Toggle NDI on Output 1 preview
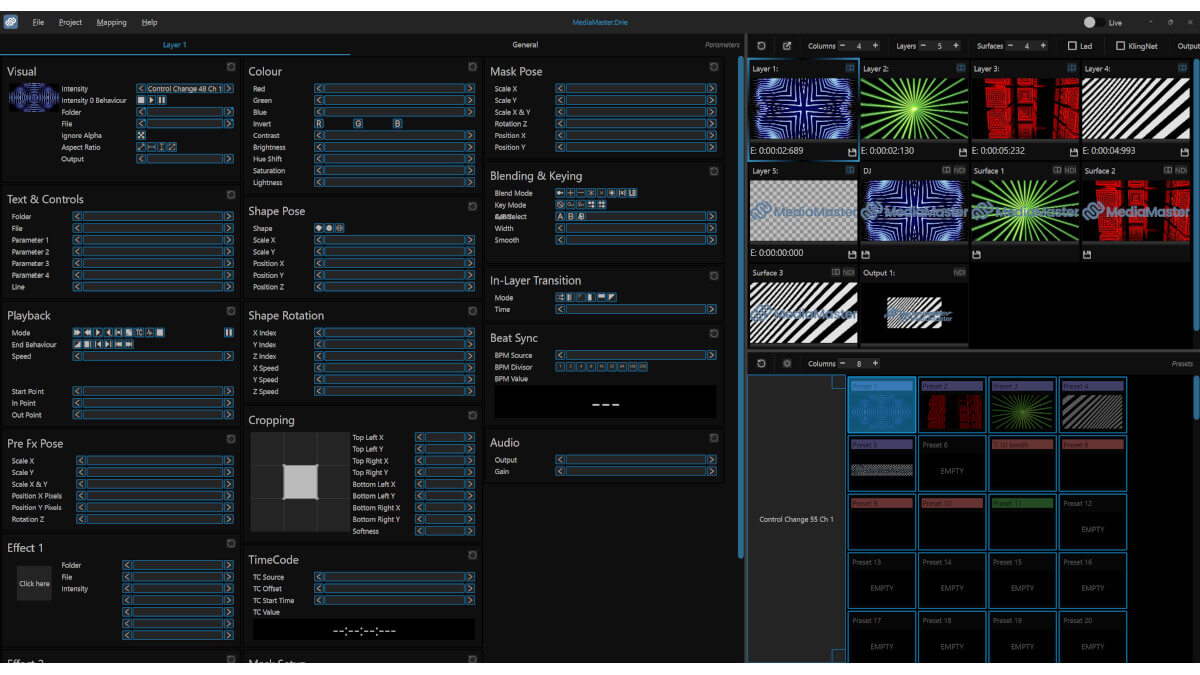The width and height of the screenshot is (1200, 675). pos(960,272)
